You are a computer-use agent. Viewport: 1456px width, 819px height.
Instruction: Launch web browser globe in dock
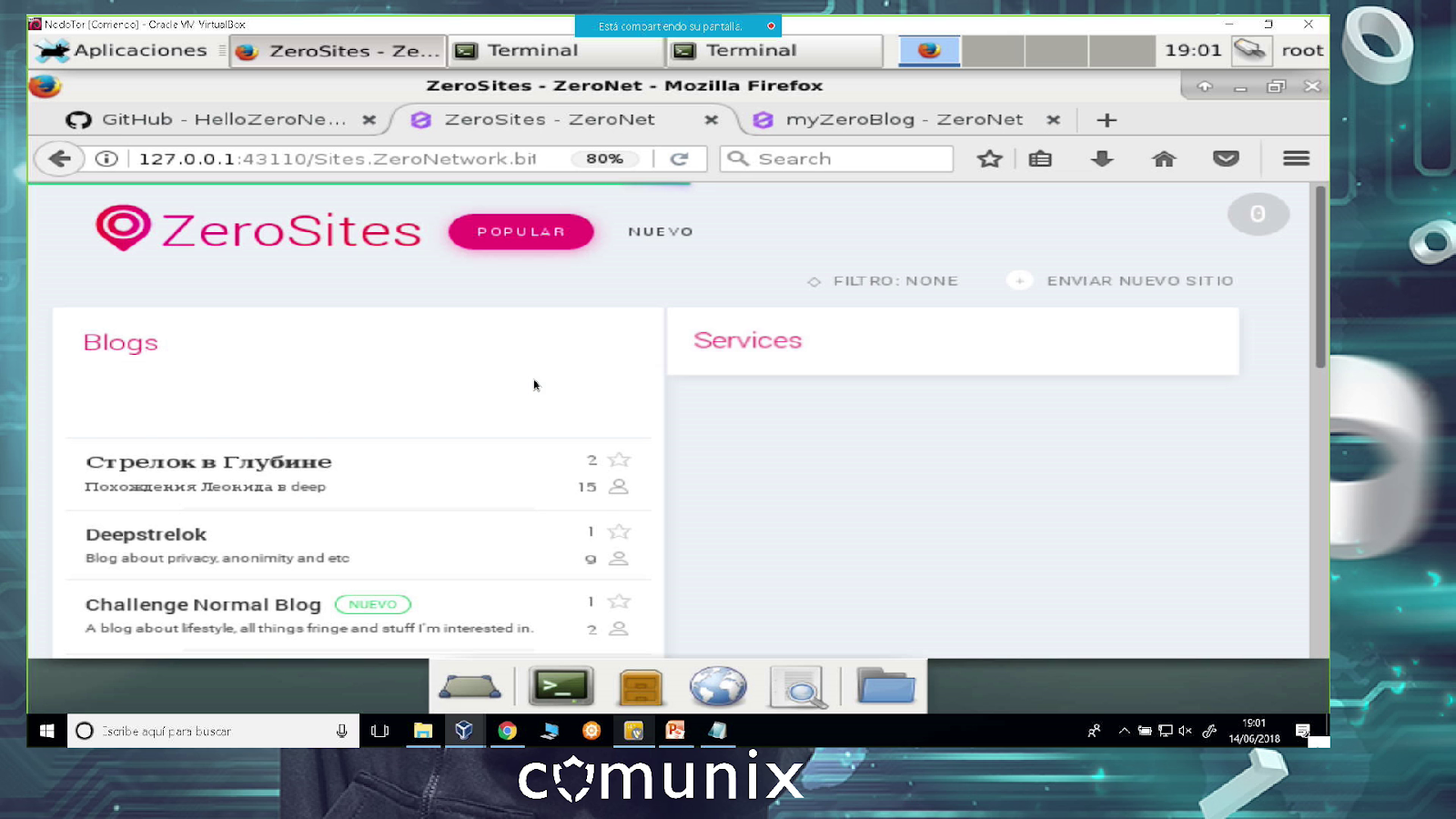pyautogui.click(x=718, y=687)
